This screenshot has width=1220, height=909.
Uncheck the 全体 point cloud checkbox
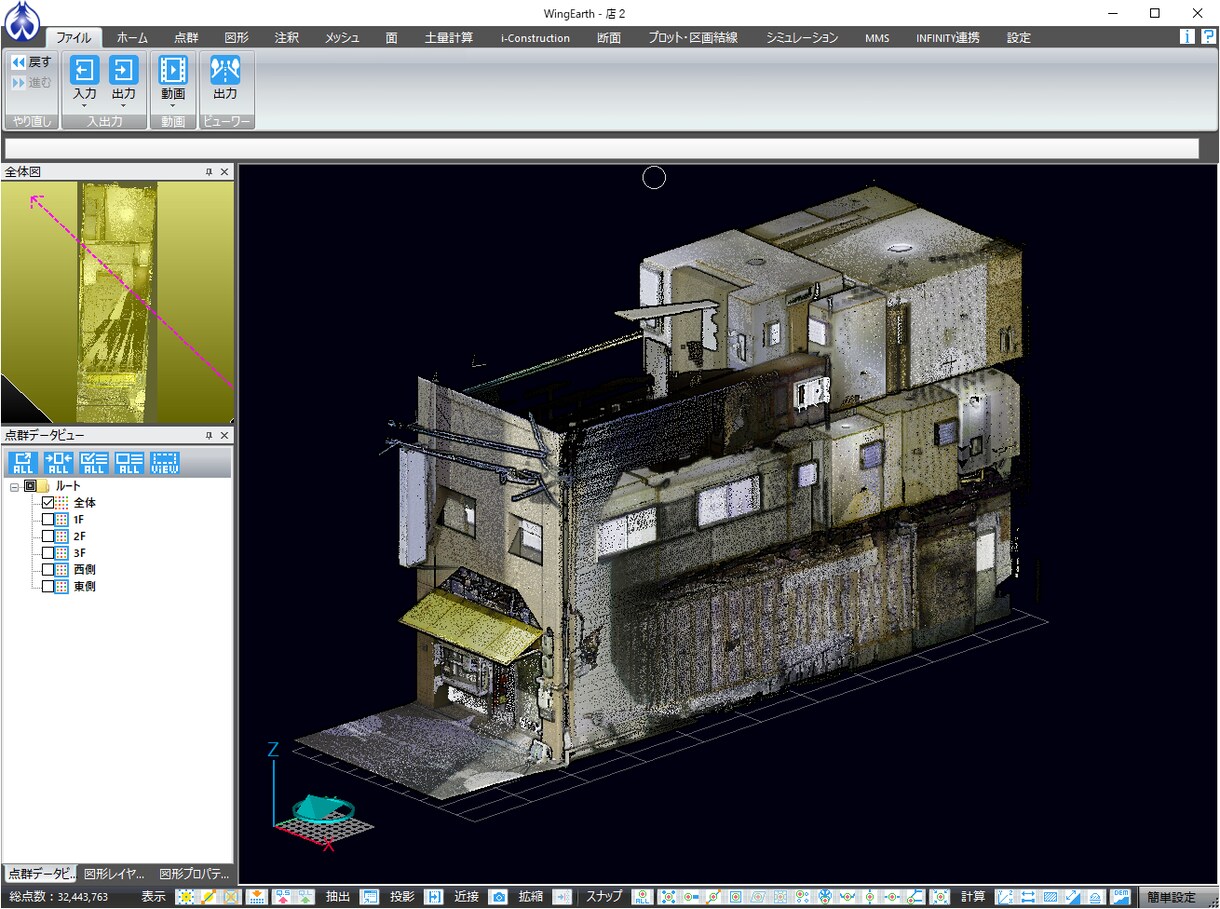pos(48,503)
